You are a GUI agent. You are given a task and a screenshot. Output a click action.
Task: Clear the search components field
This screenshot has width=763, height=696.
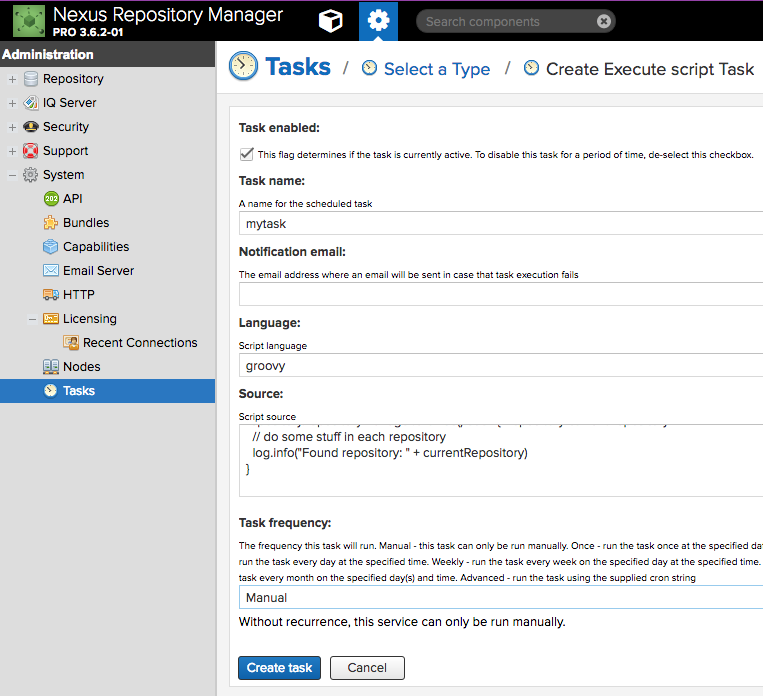tap(603, 21)
